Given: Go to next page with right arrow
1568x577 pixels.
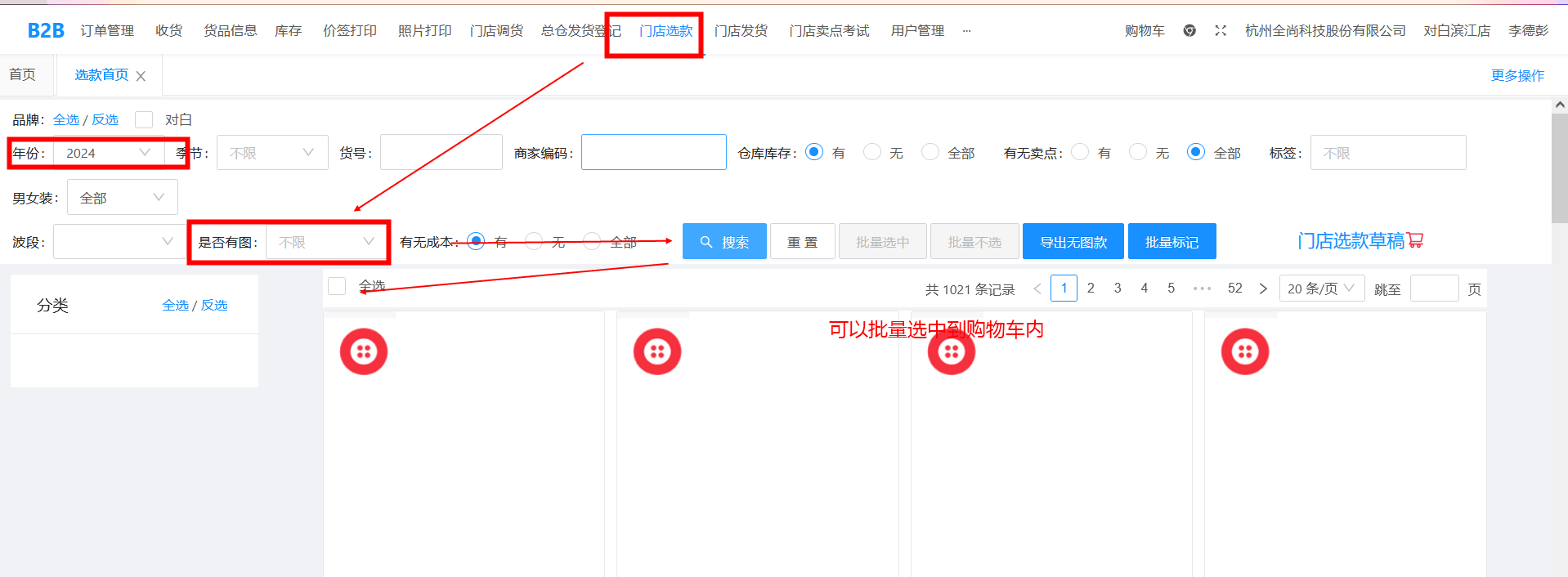Looking at the screenshot, I should coord(1263,288).
